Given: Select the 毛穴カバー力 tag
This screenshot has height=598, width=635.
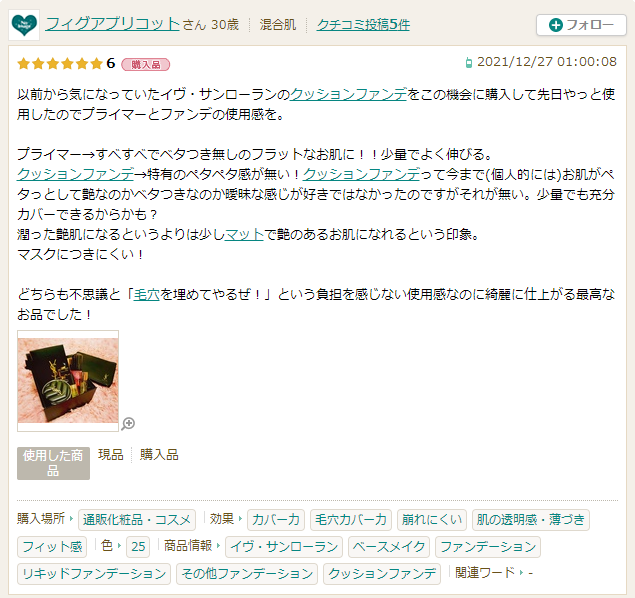Looking at the screenshot, I should (351, 519).
